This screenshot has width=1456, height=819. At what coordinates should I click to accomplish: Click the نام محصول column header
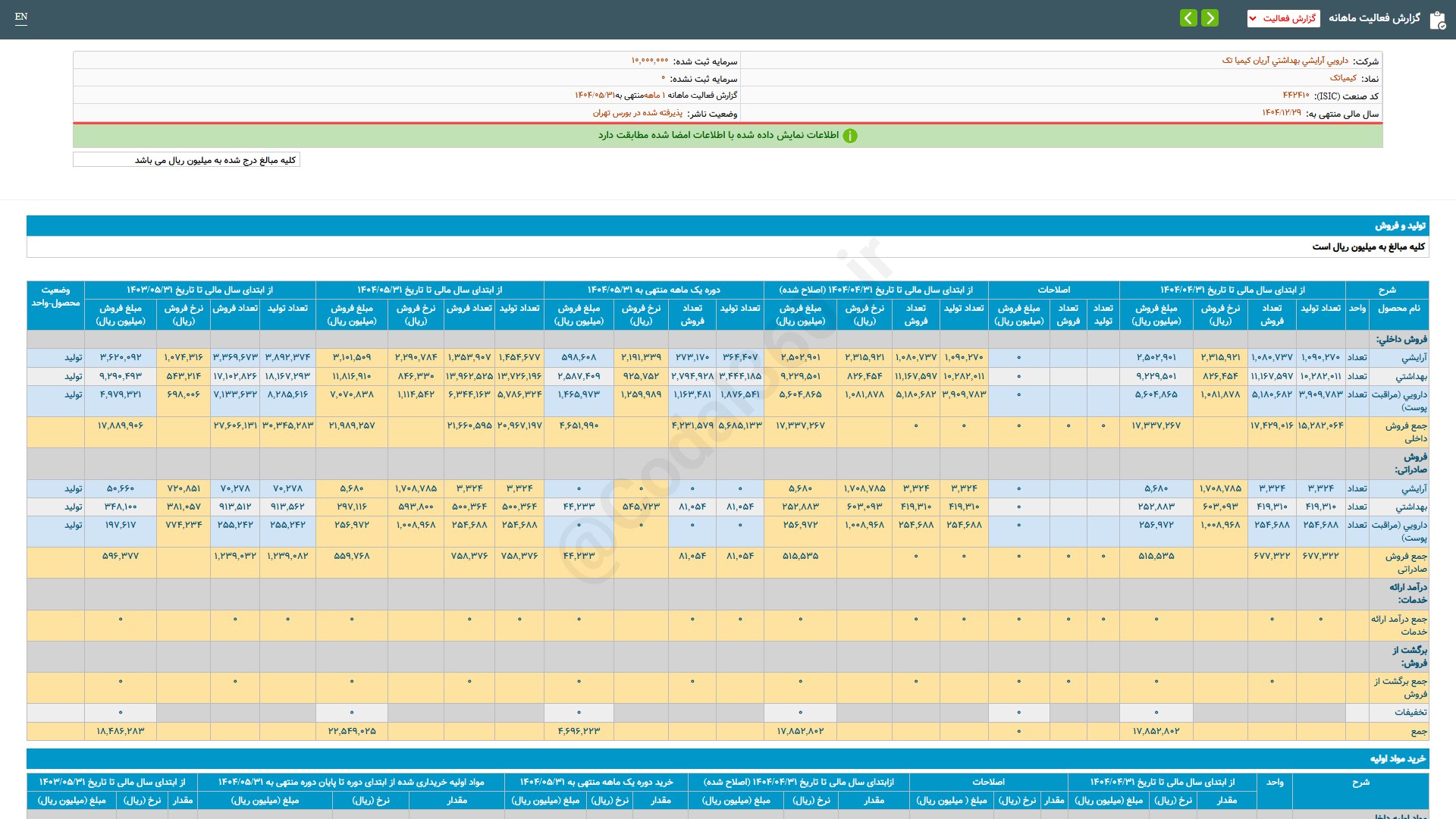(x=1398, y=309)
